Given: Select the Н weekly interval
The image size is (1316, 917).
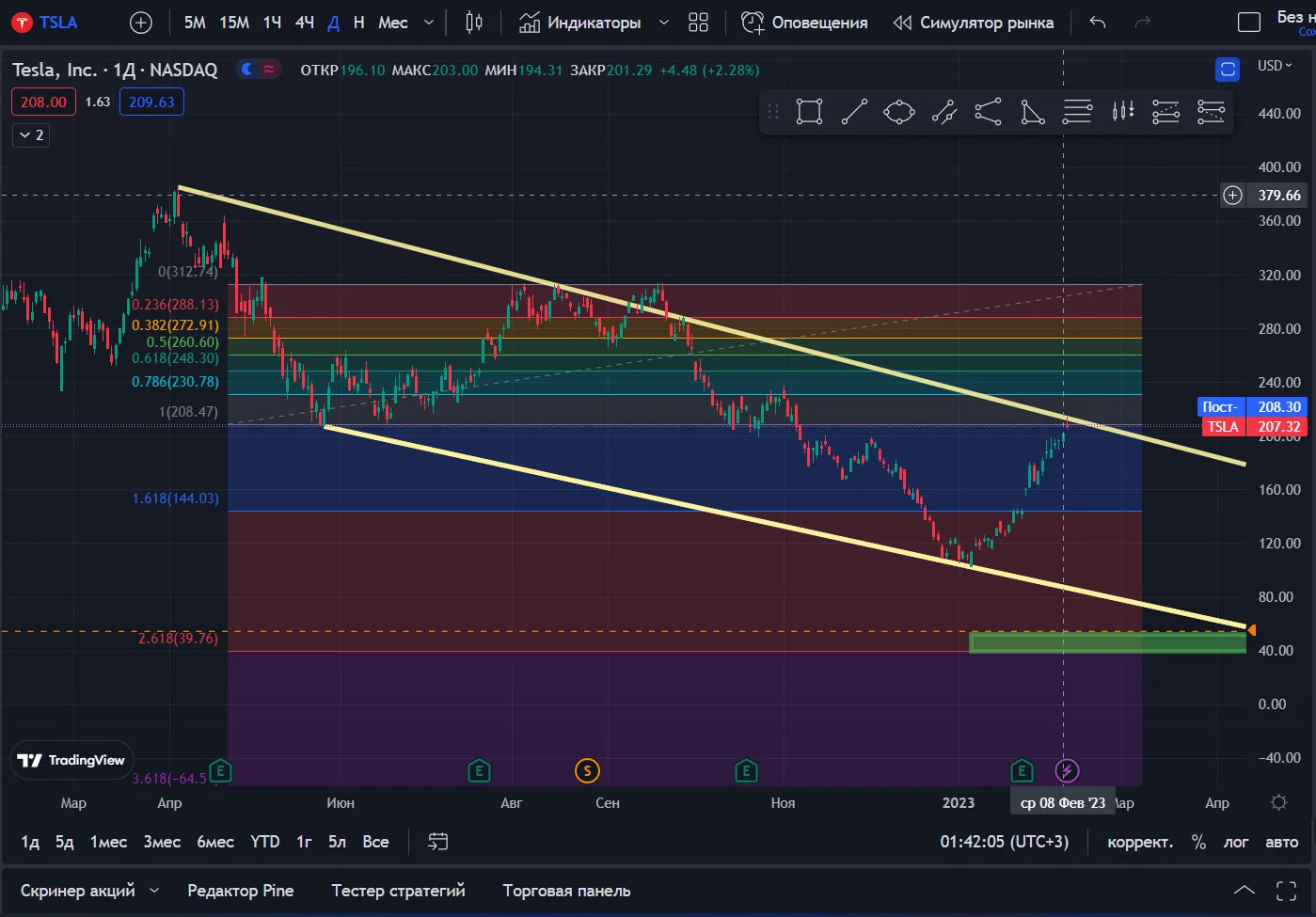Looking at the screenshot, I should [358, 23].
